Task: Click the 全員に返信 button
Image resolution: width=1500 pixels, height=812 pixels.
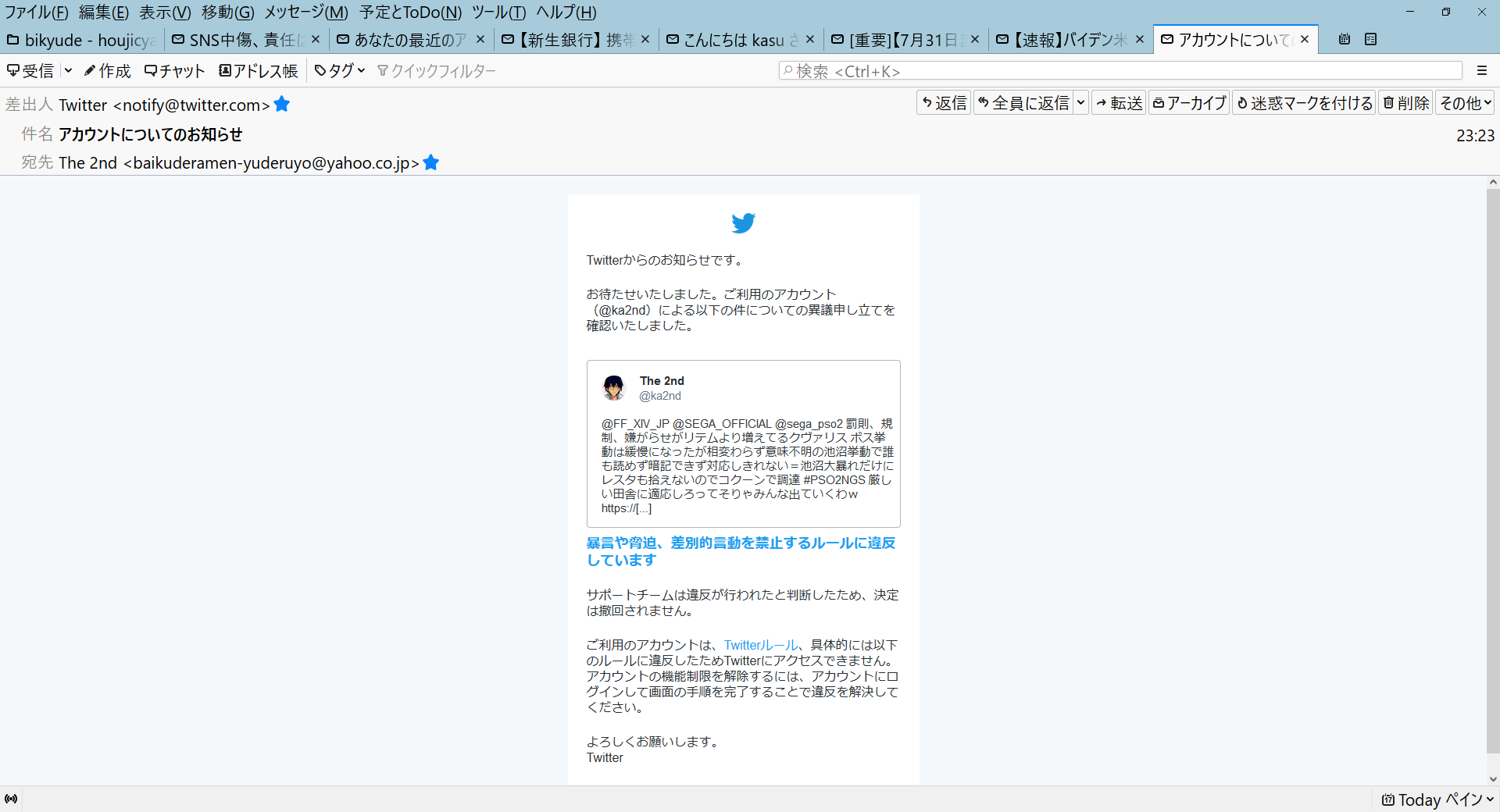Action: click(1023, 103)
